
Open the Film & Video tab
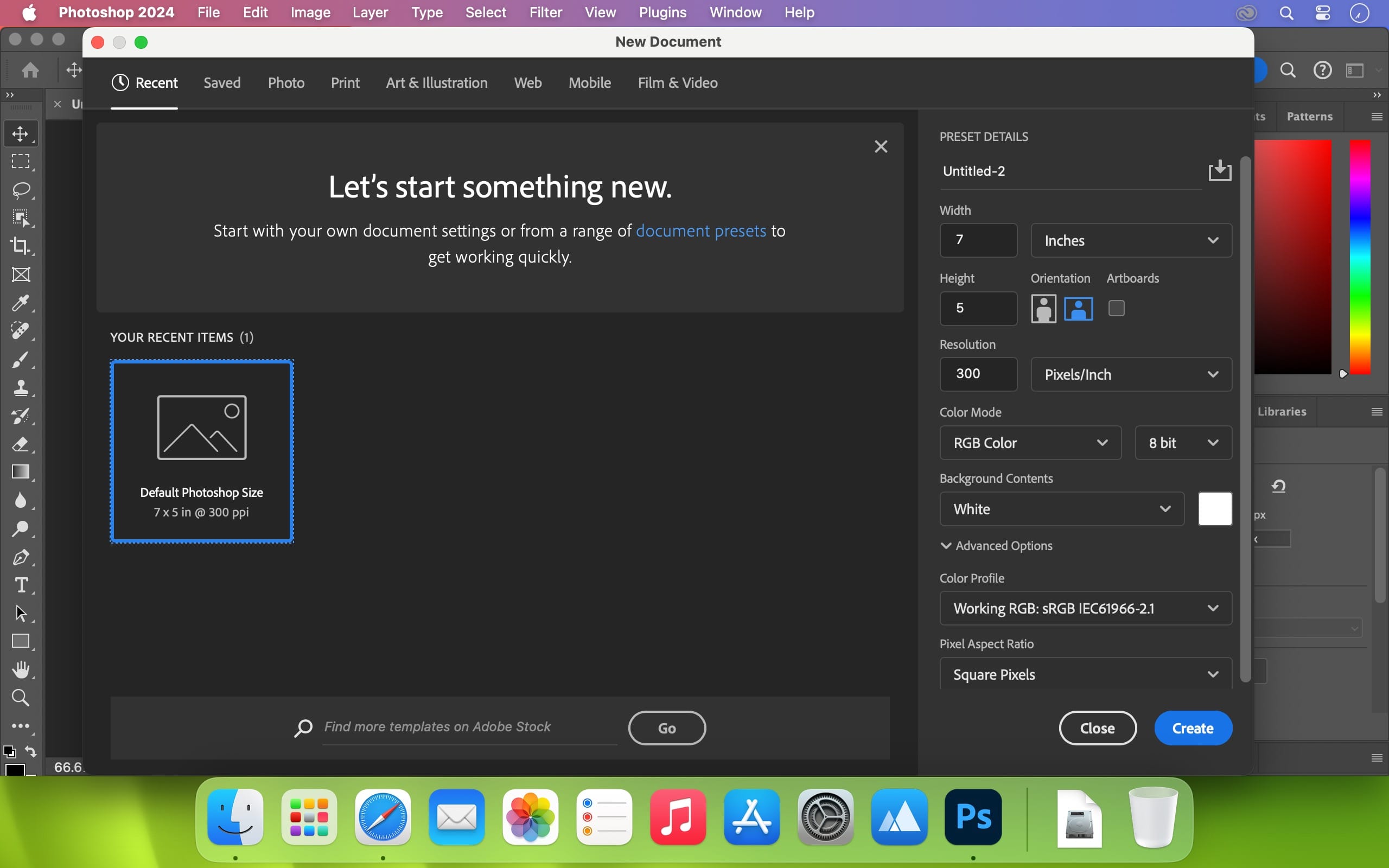(x=677, y=82)
